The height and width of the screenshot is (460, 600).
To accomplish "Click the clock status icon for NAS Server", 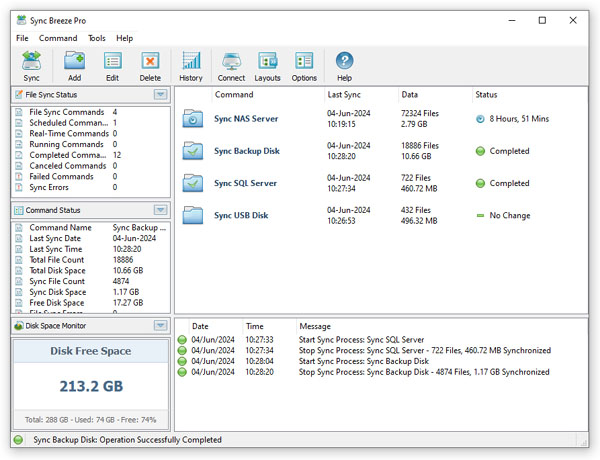I will (480, 119).
